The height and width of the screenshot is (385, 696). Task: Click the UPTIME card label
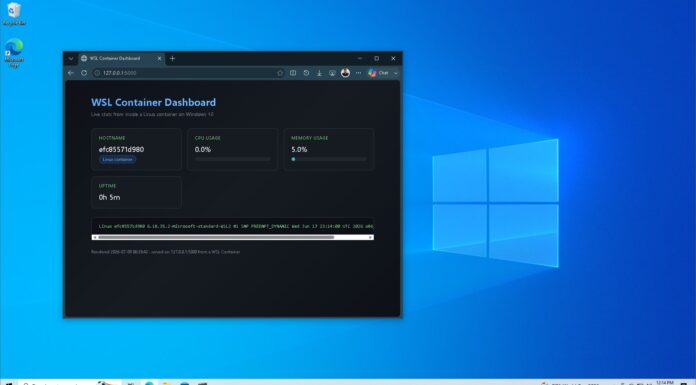[107, 186]
